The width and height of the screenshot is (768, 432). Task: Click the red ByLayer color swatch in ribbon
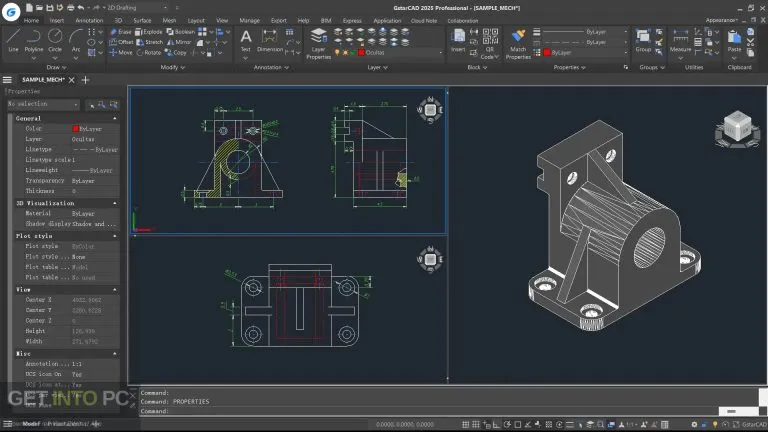[x=547, y=52]
